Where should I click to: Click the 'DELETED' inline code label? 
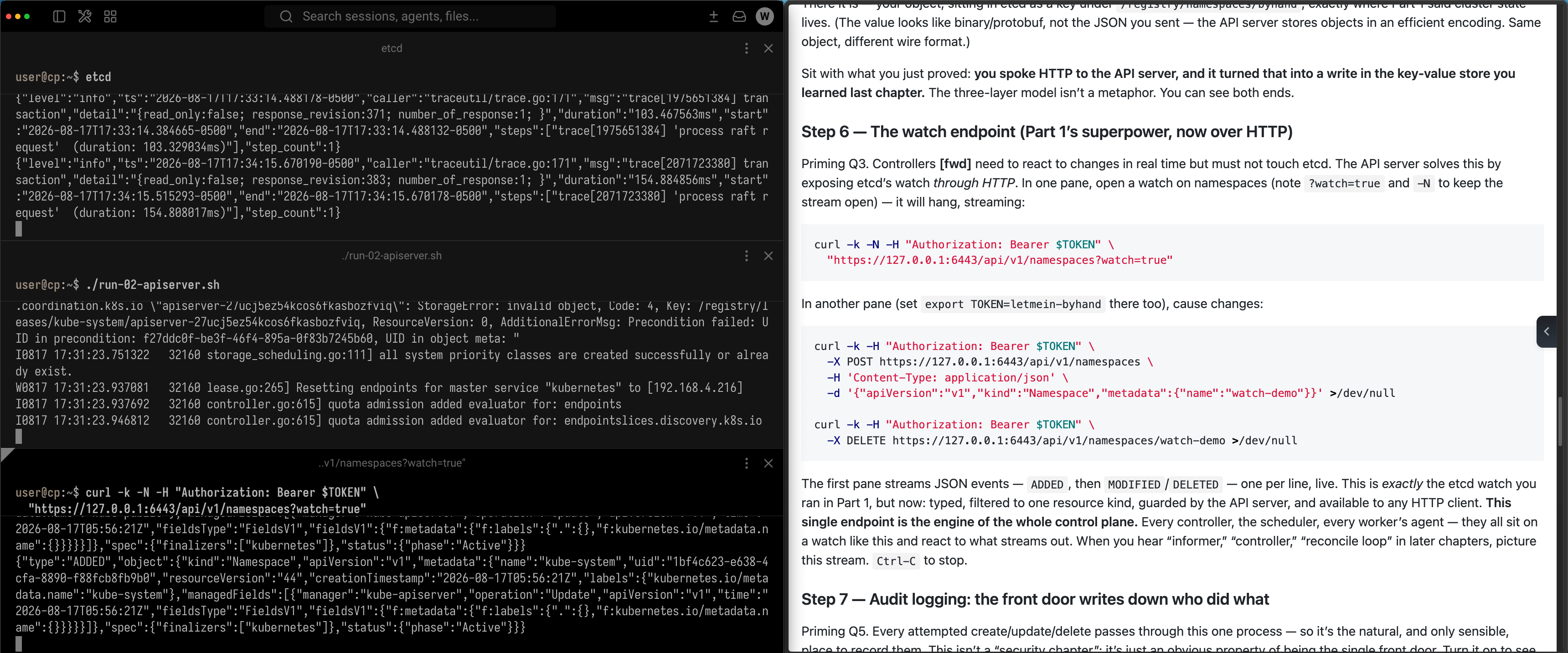point(1195,484)
